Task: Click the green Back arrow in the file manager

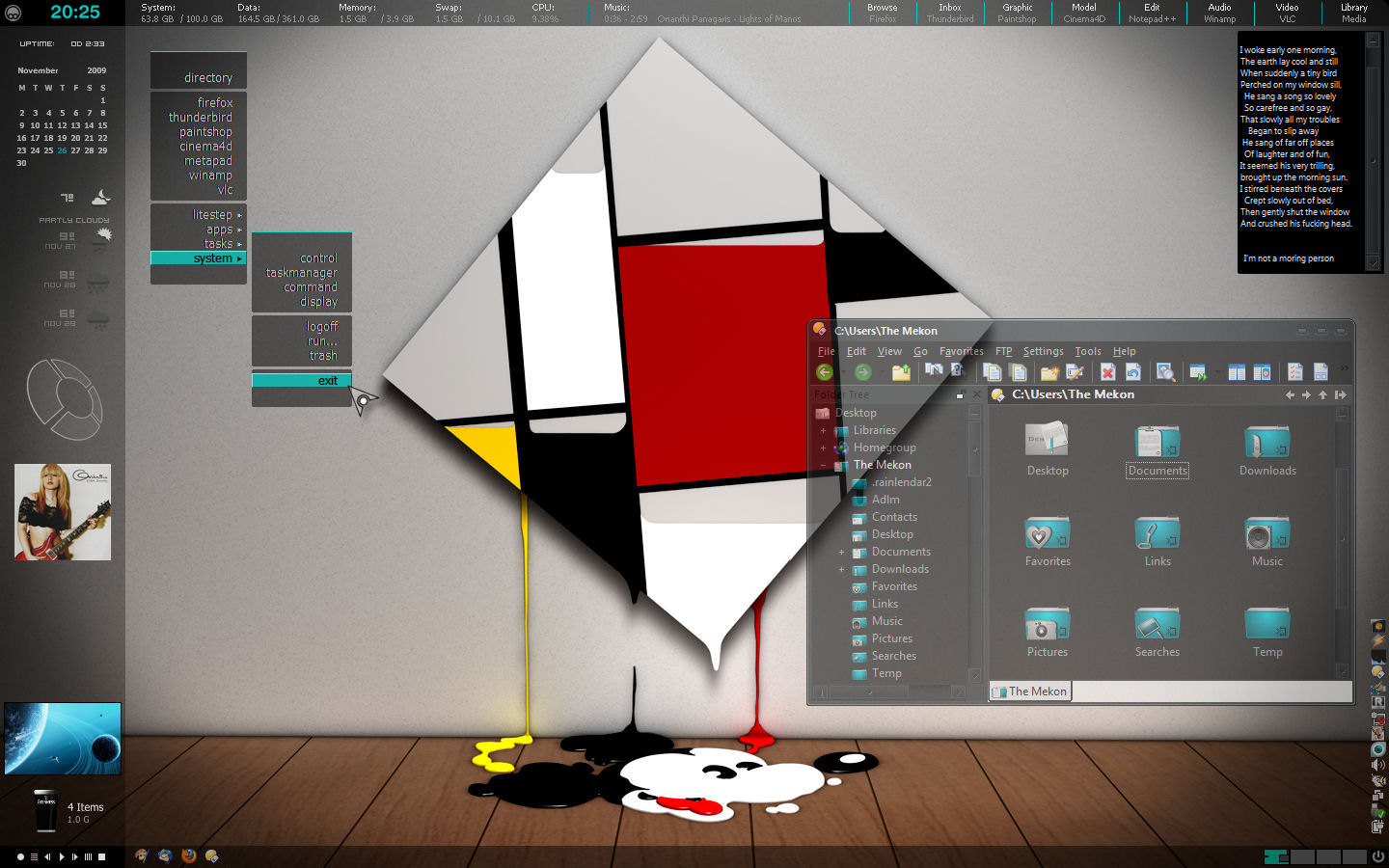Action: pos(824,372)
